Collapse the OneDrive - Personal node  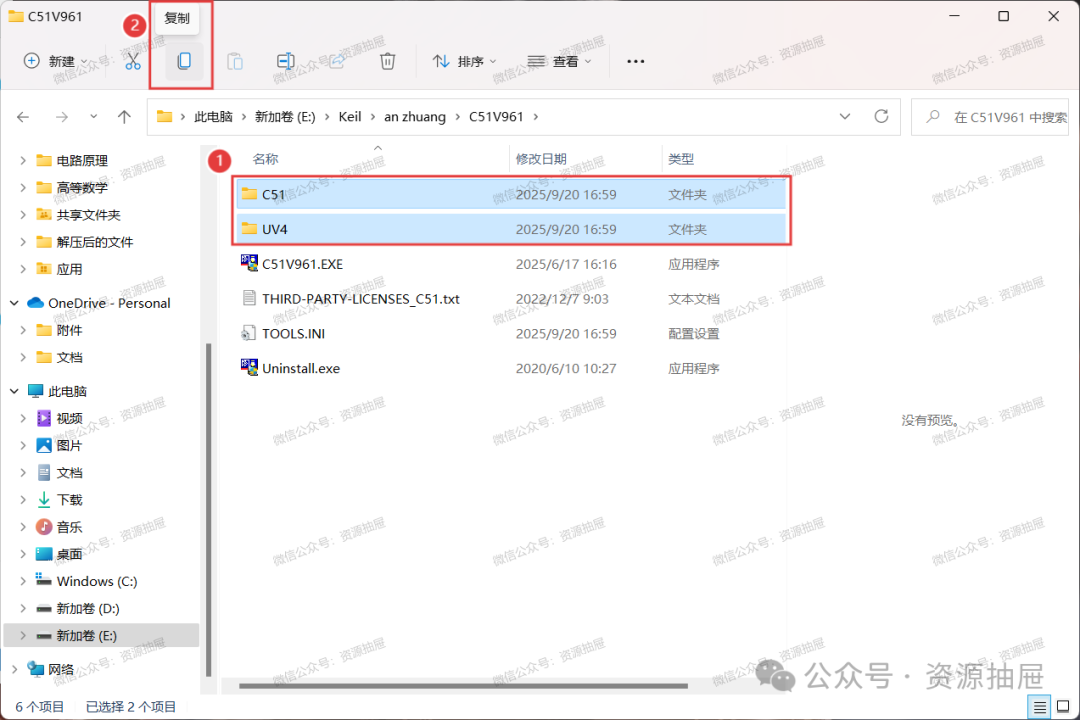pos(14,303)
